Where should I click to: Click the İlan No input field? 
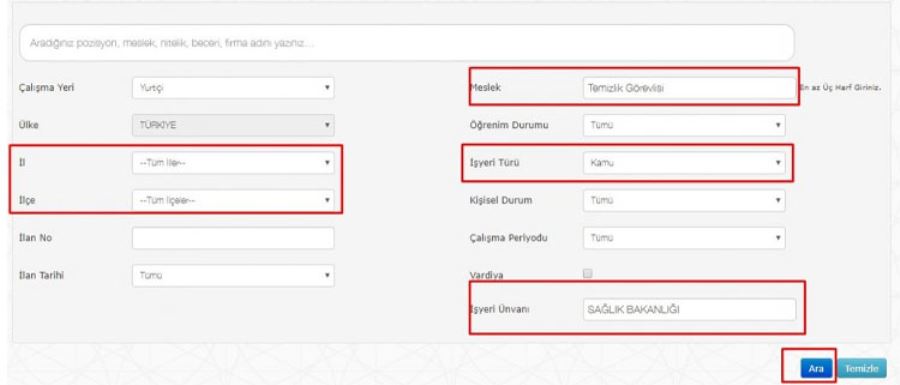point(233,238)
